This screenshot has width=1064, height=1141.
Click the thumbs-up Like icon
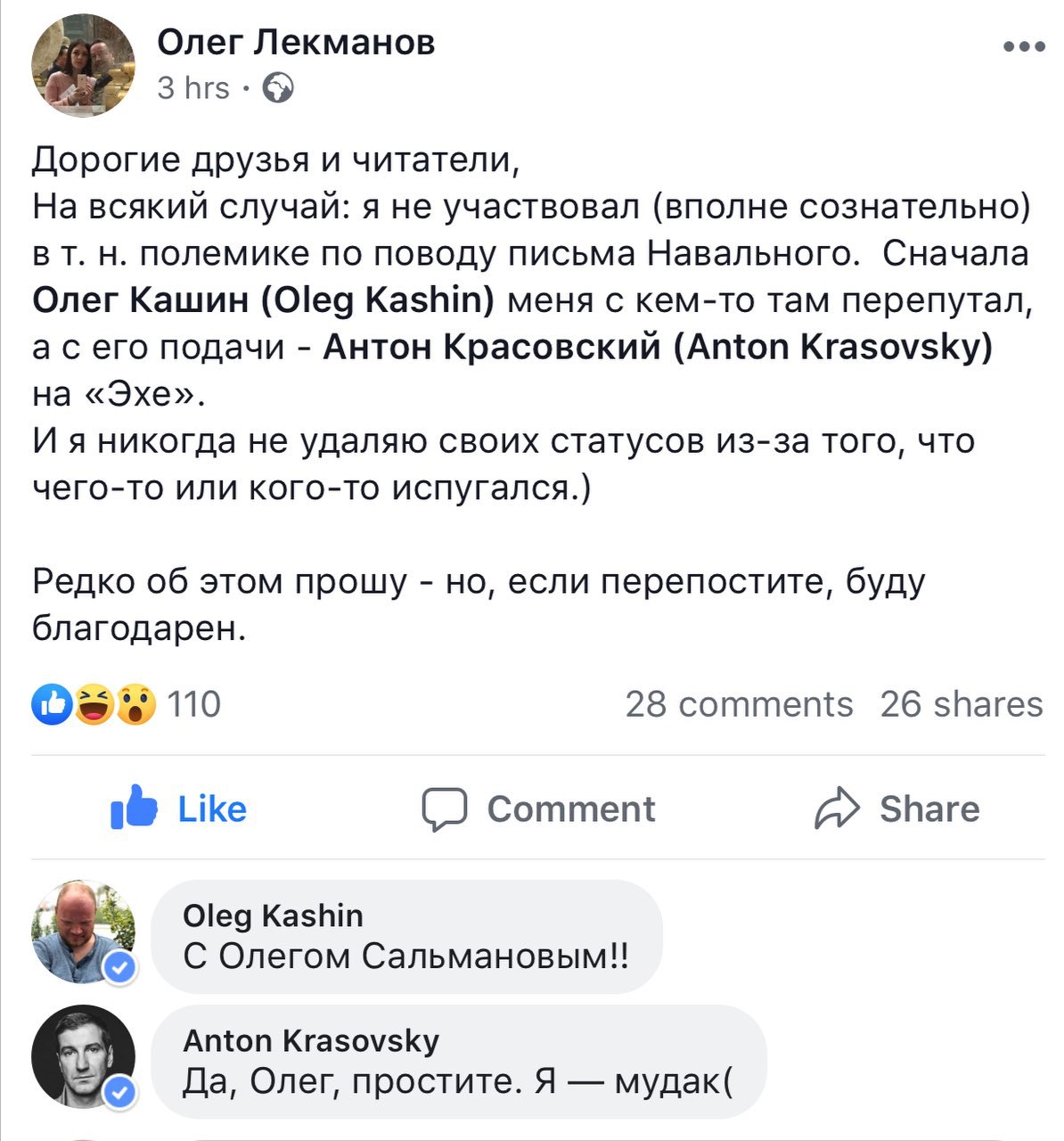134,809
